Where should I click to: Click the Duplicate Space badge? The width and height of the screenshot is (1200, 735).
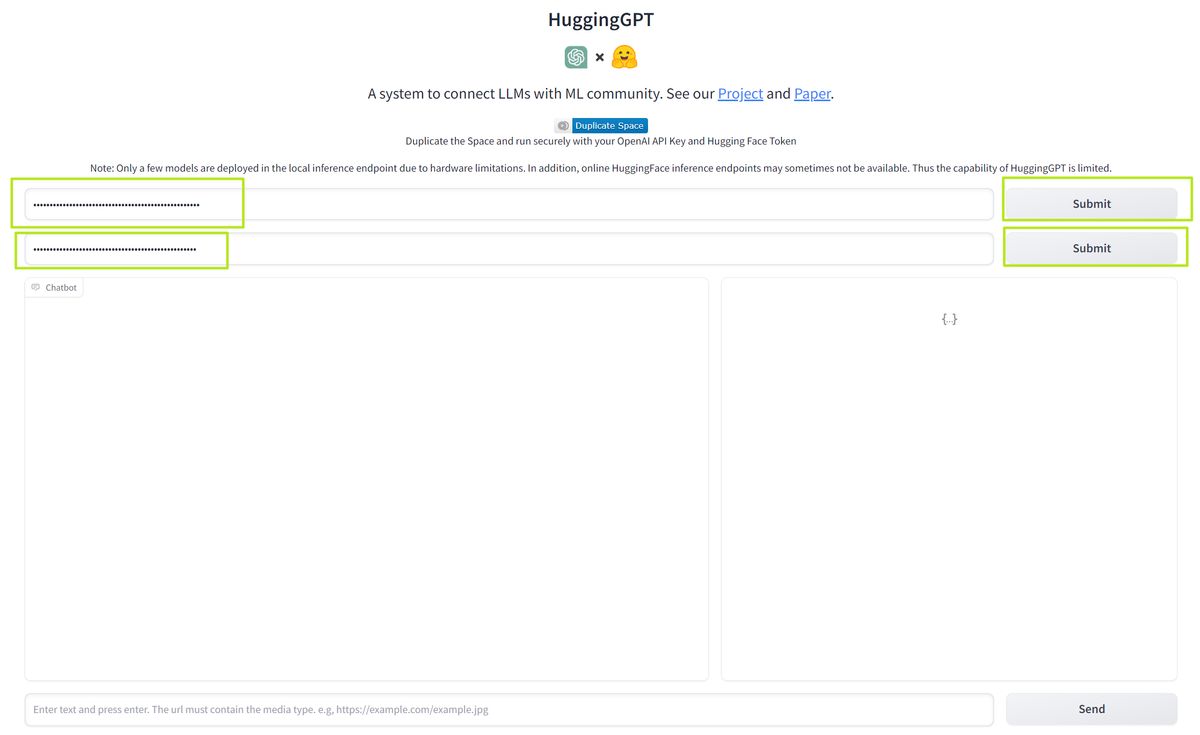(x=601, y=126)
